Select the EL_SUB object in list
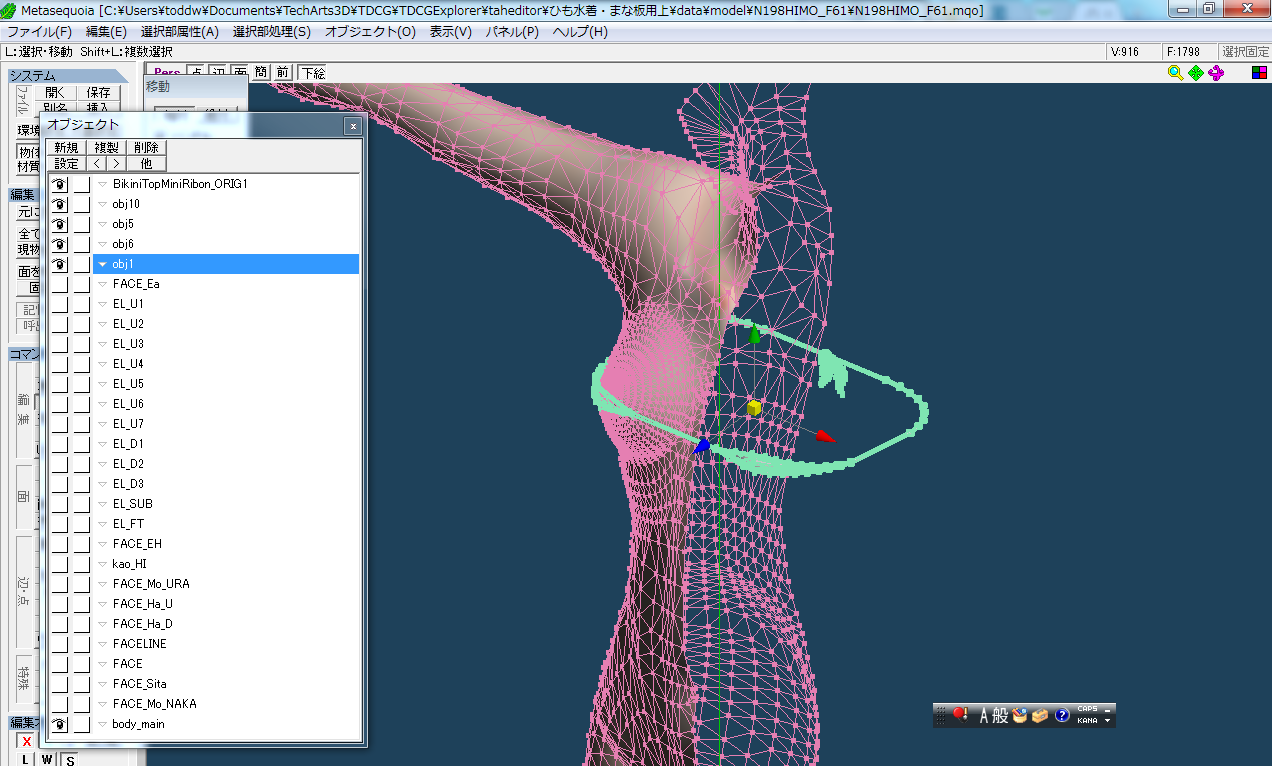This screenshot has width=1272, height=766. pyautogui.click(x=132, y=504)
